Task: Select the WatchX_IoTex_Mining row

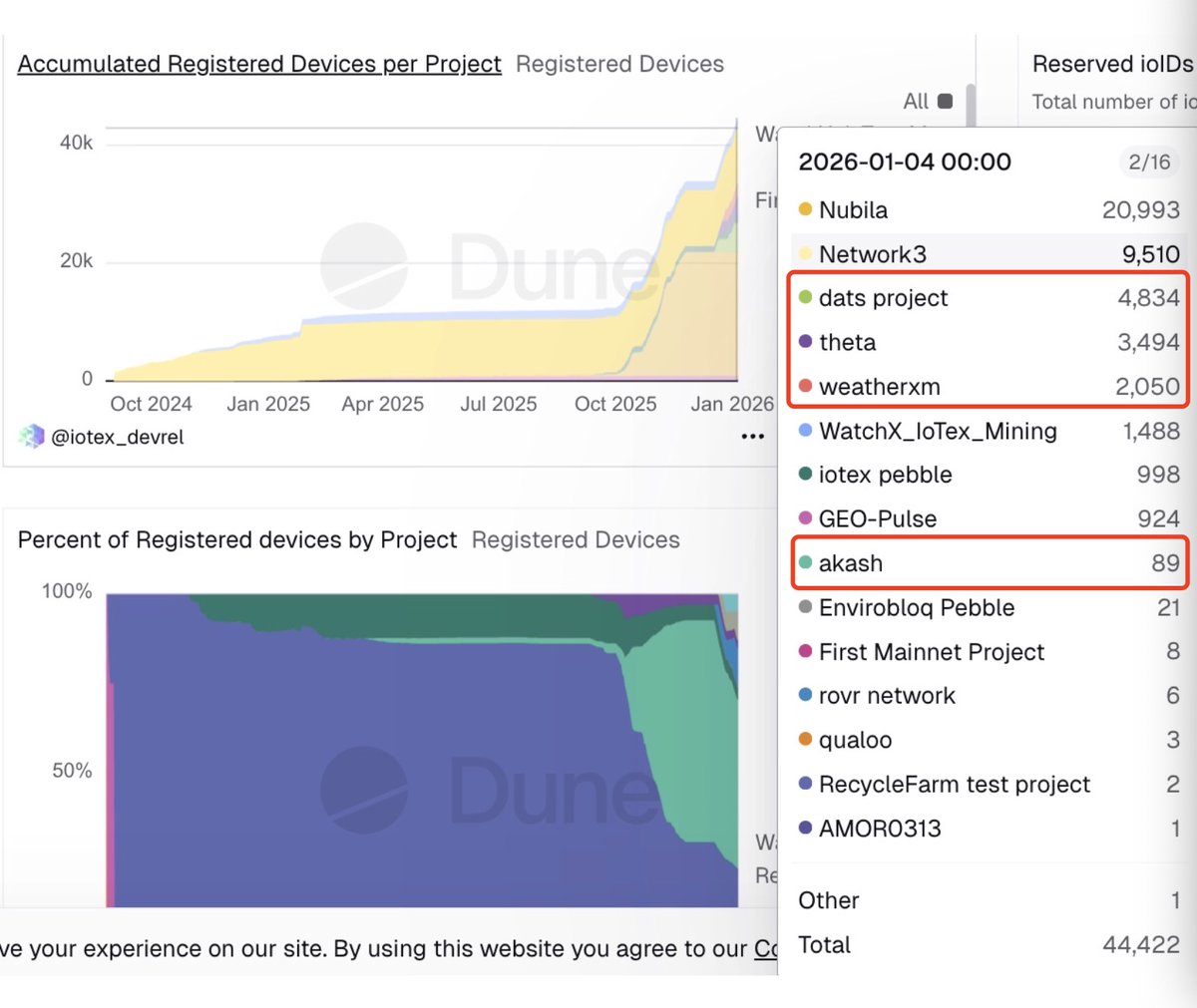Action: point(989,431)
